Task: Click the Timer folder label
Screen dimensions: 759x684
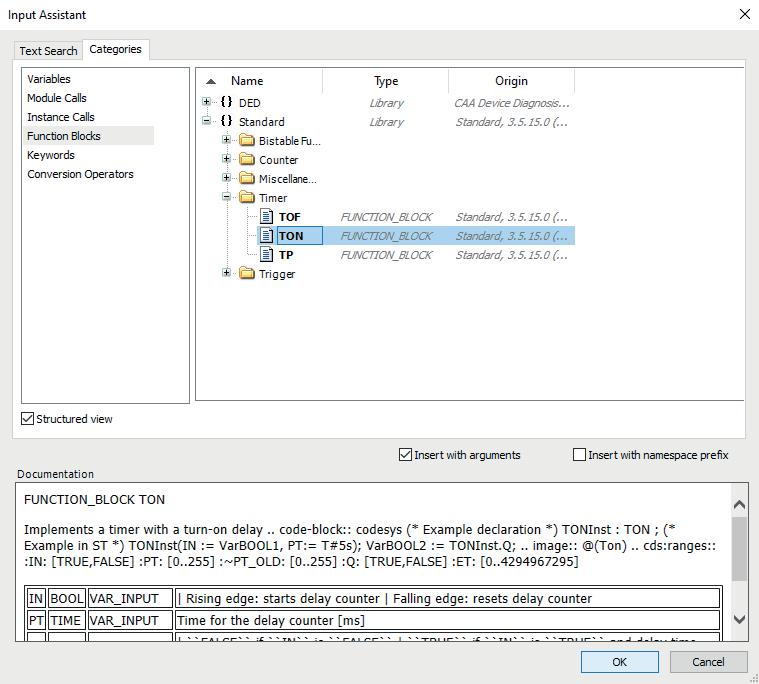Action: pos(273,198)
